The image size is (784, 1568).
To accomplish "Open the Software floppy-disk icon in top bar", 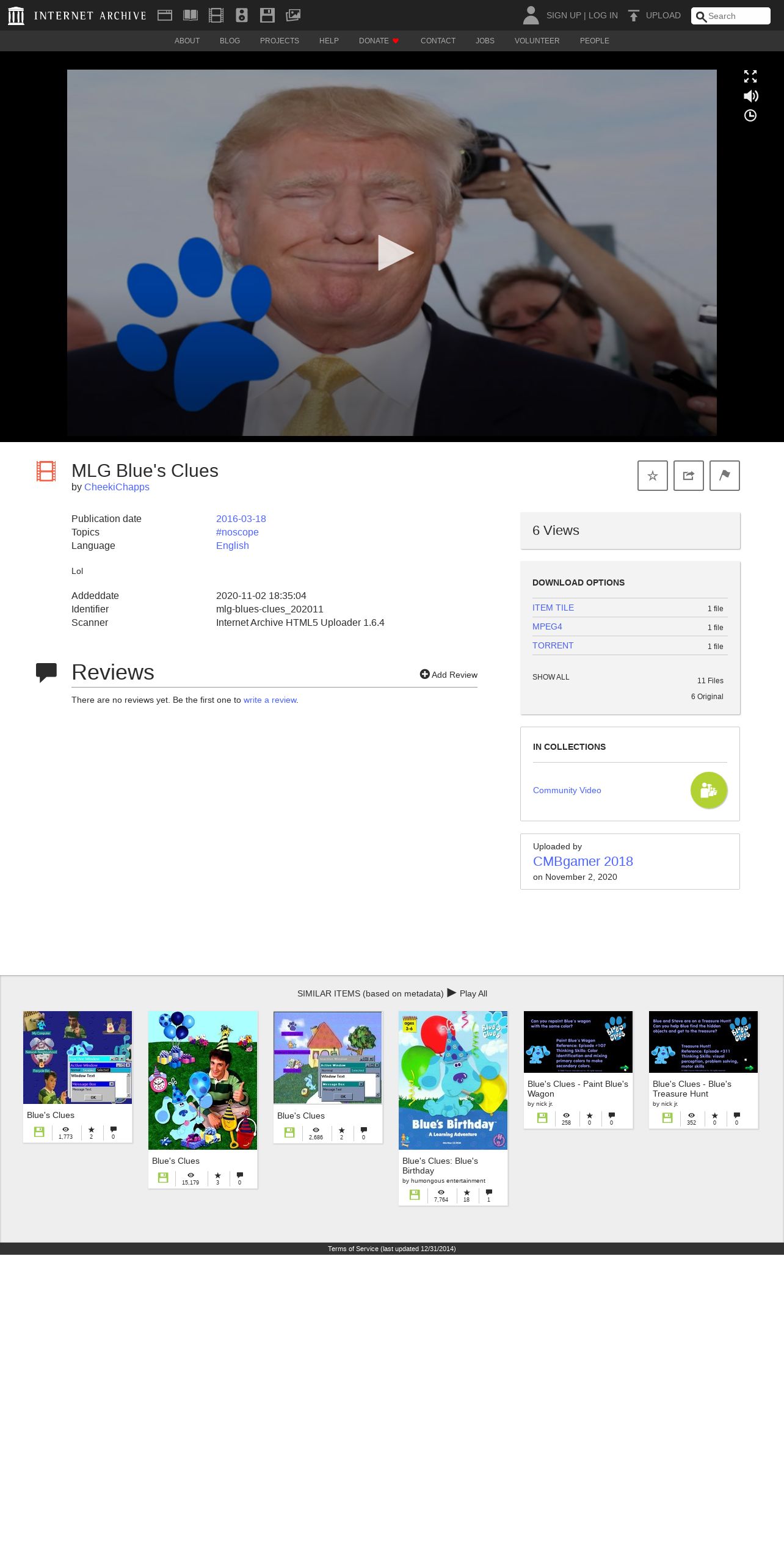I will 267,15.
